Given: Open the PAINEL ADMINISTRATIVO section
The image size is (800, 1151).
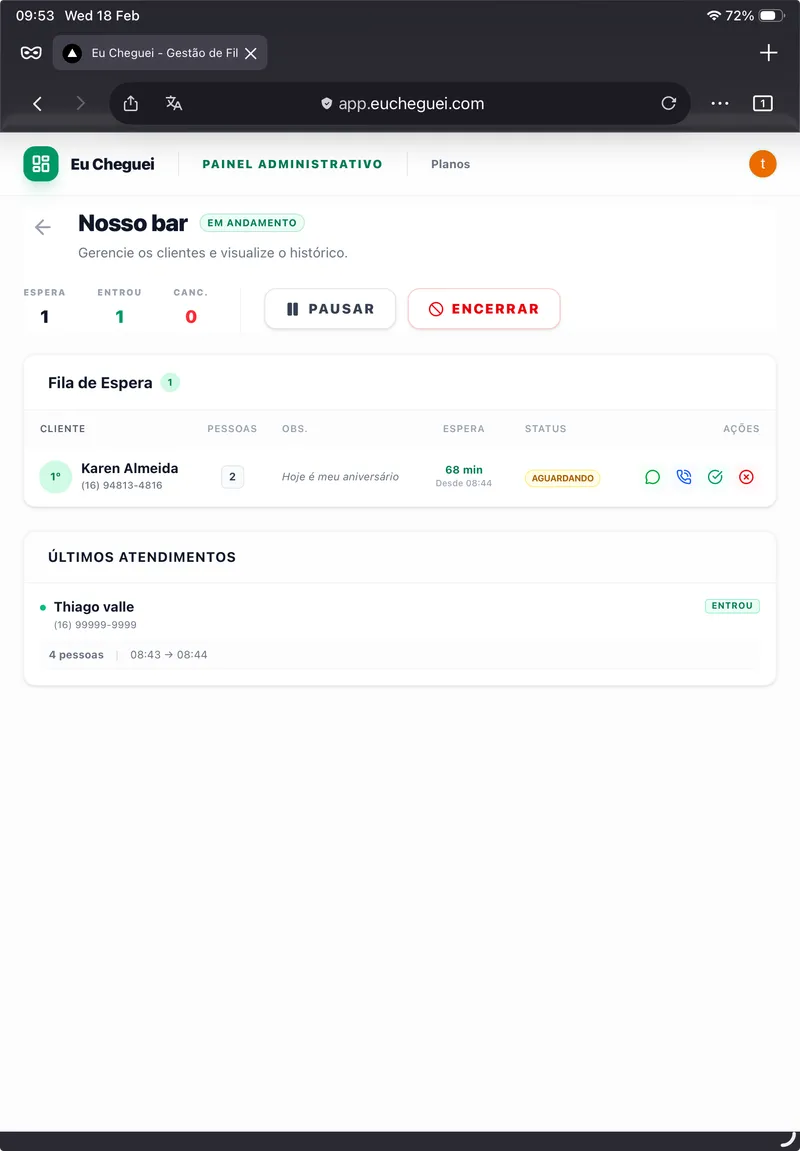Looking at the screenshot, I should [291, 163].
